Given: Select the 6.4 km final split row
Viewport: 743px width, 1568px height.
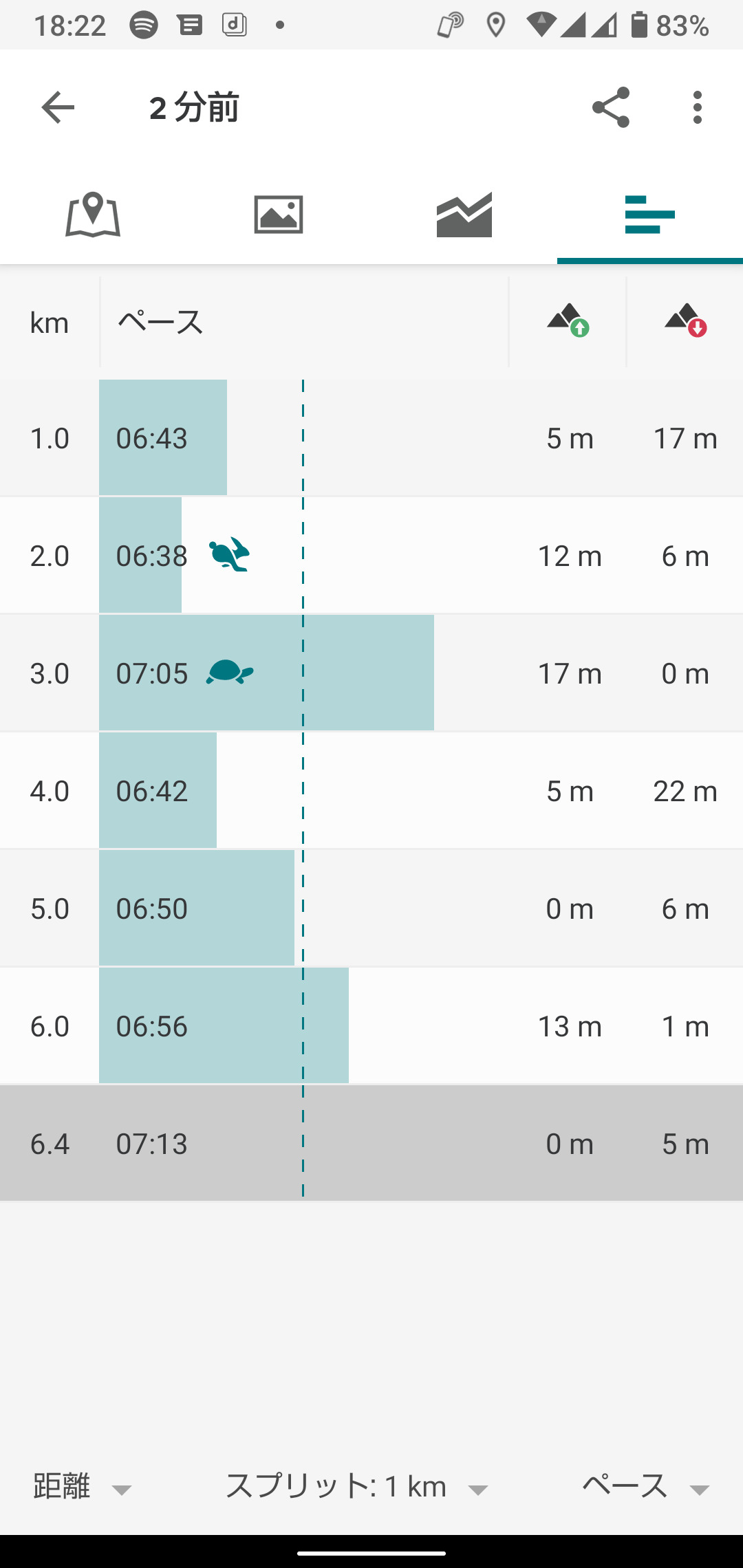Looking at the screenshot, I should pyautogui.click(x=371, y=1143).
